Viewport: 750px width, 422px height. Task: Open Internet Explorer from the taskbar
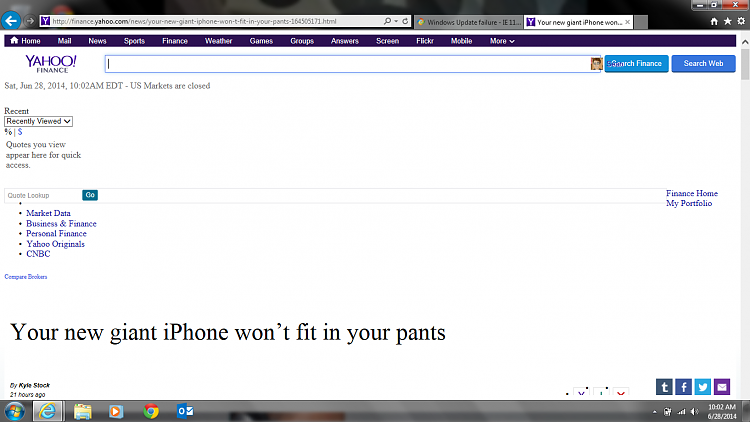click(x=47, y=411)
